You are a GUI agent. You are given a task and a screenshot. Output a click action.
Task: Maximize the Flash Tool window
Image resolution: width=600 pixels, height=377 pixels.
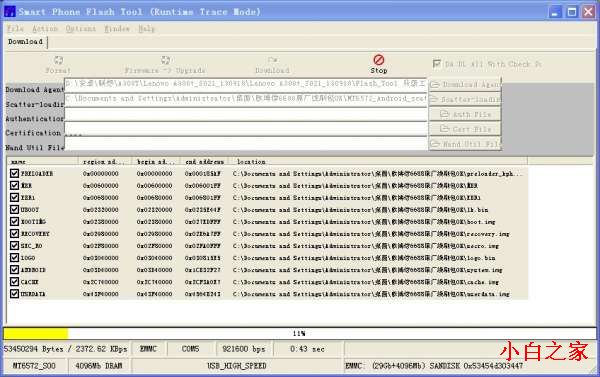coord(572,12)
